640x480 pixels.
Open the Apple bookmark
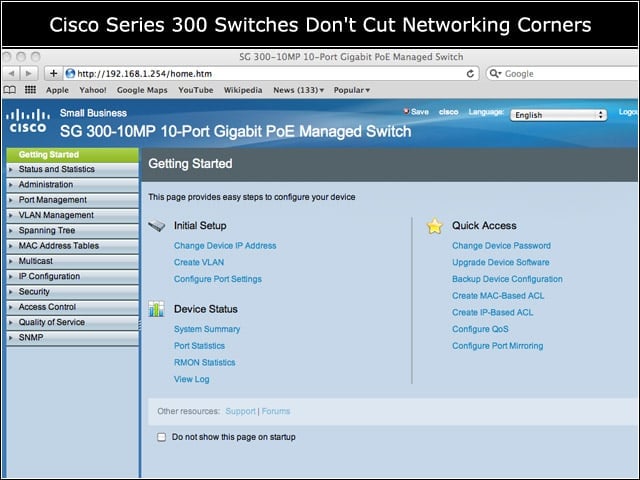click(x=57, y=90)
